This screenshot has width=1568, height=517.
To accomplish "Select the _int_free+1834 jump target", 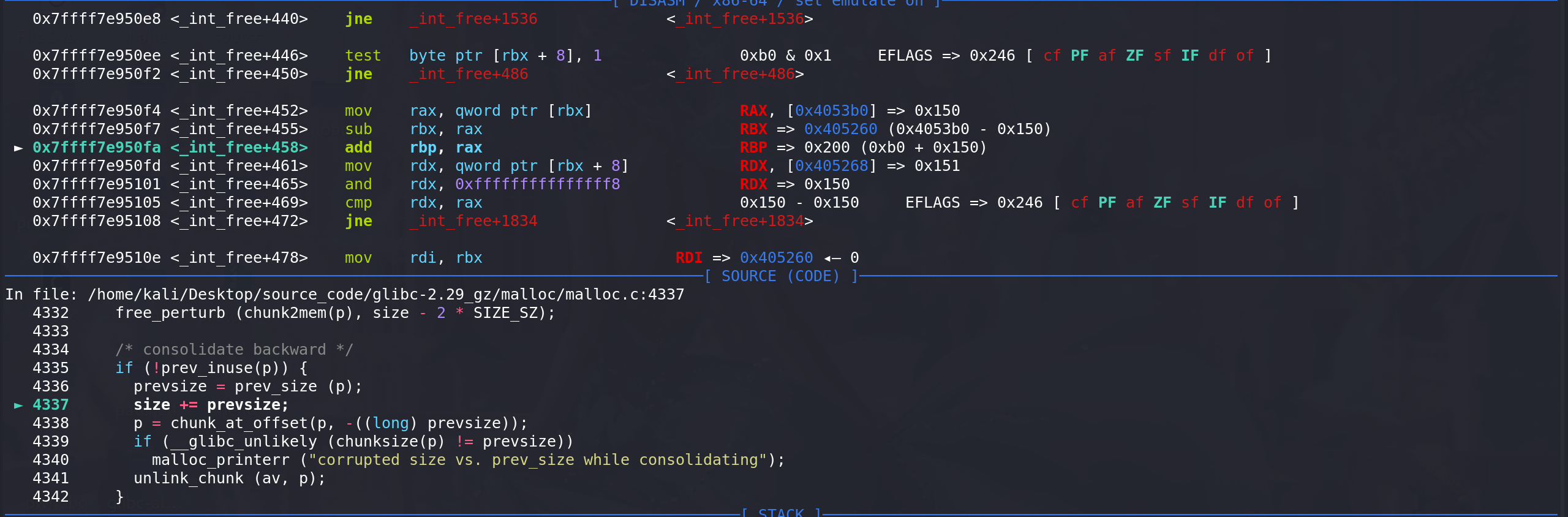I will click(x=473, y=221).
